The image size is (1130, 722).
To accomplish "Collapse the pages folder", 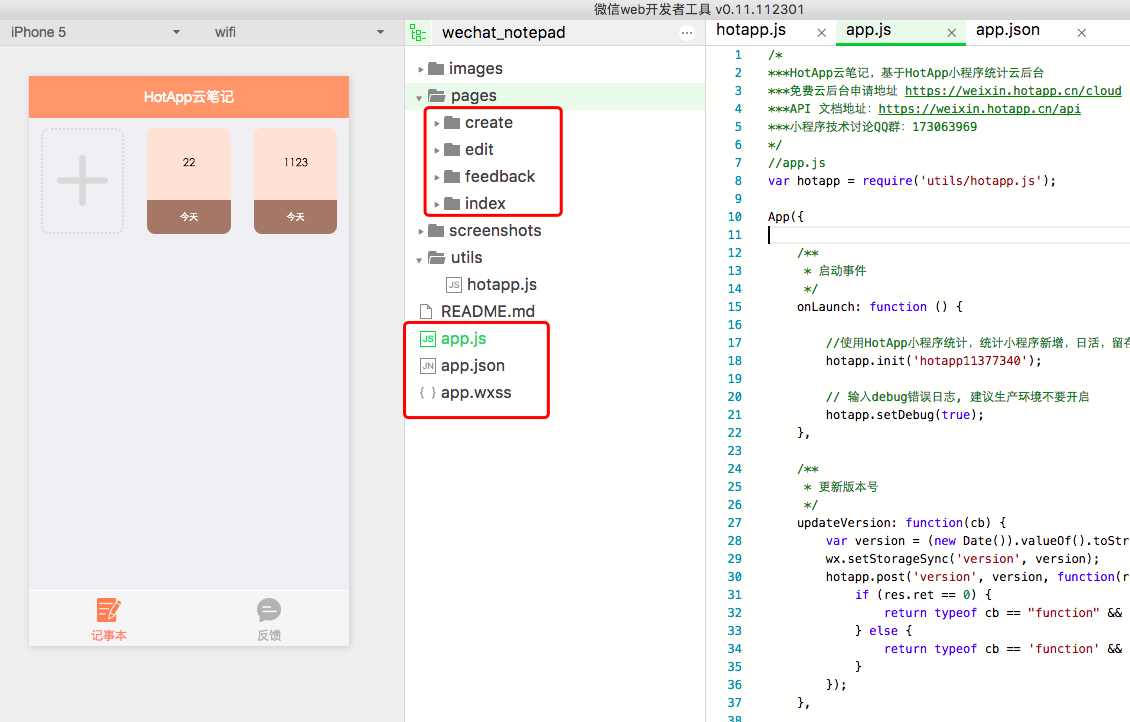I will tap(419, 97).
